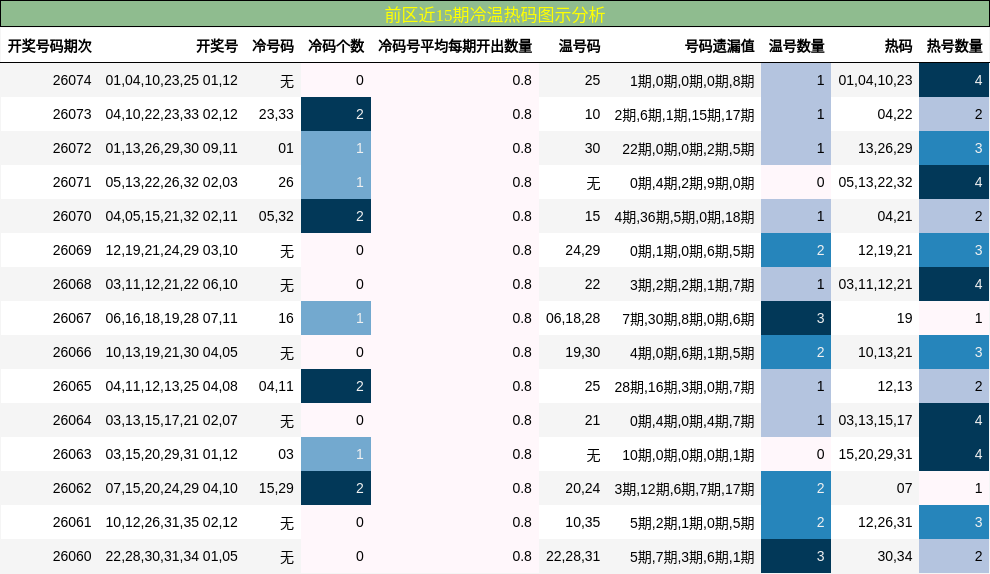This screenshot has width=990, height=574.
Task: Click draw numbers 05,13,22,26,32 02,03
Action: (x=171, y=182)
